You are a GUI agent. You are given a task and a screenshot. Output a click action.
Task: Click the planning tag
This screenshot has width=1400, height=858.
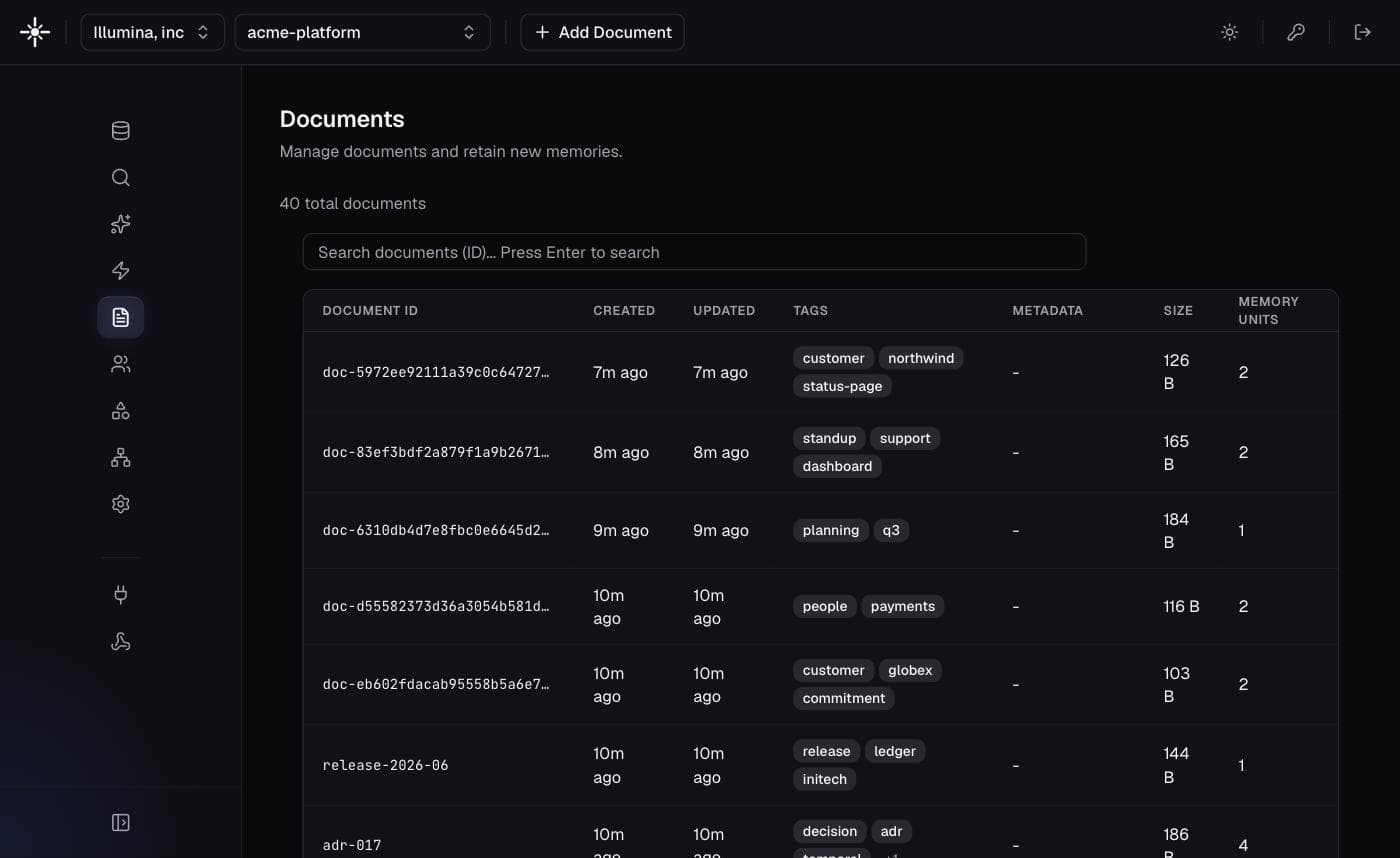point(831,530)
